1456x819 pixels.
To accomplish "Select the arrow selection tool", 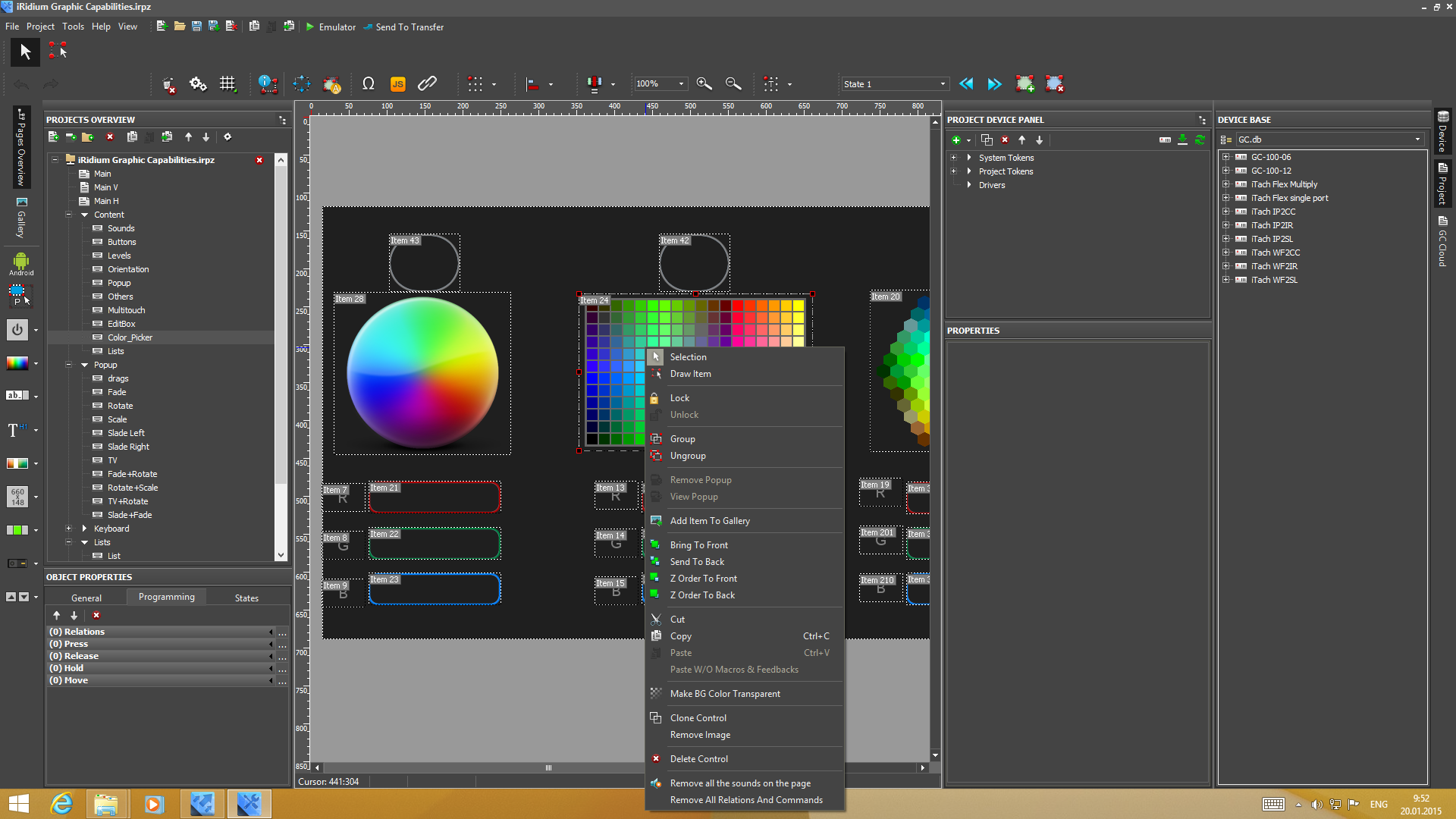I will click(25, 52).
